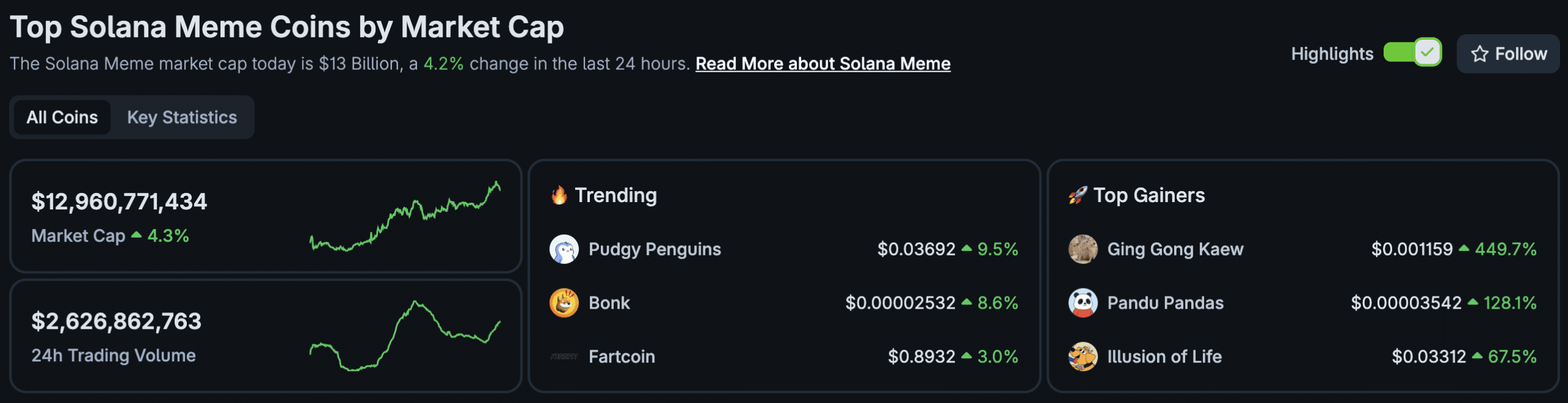Open the Pudgy Penguins coin name link
Viewport: 1568px width, 403px height.
click(x=655, y=249)
